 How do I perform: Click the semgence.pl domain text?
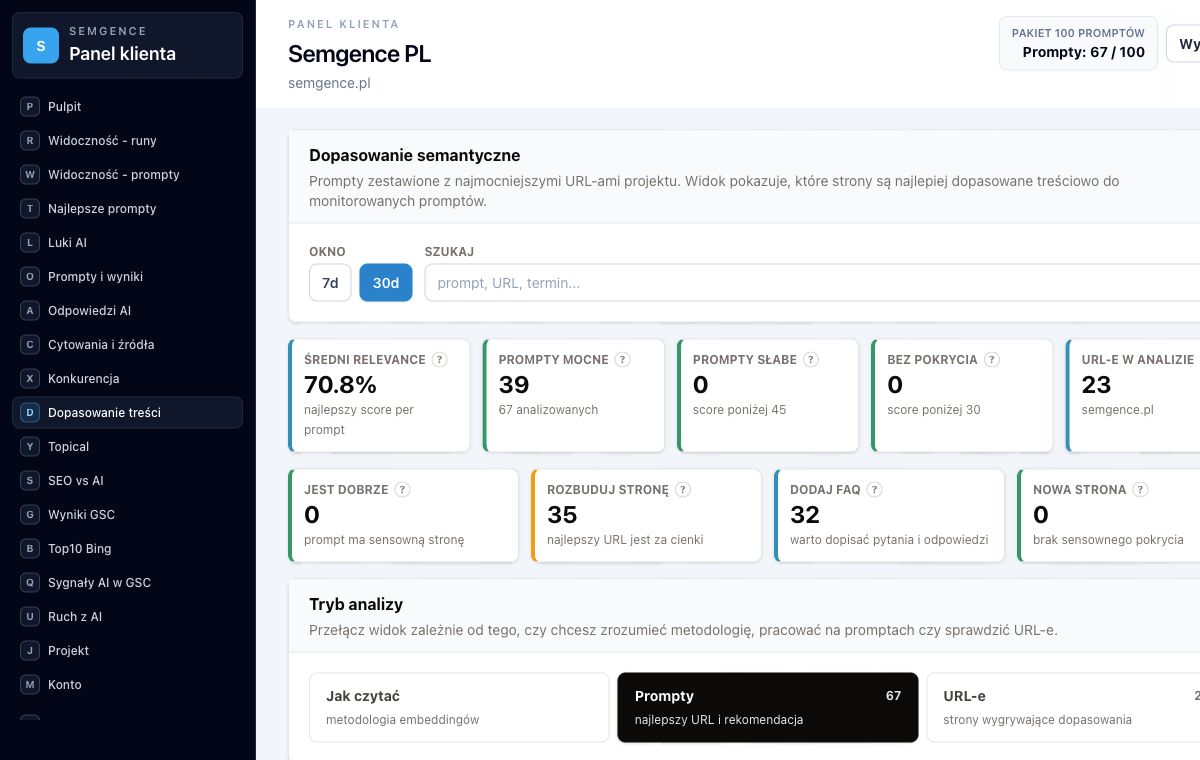tap(329, 83)
